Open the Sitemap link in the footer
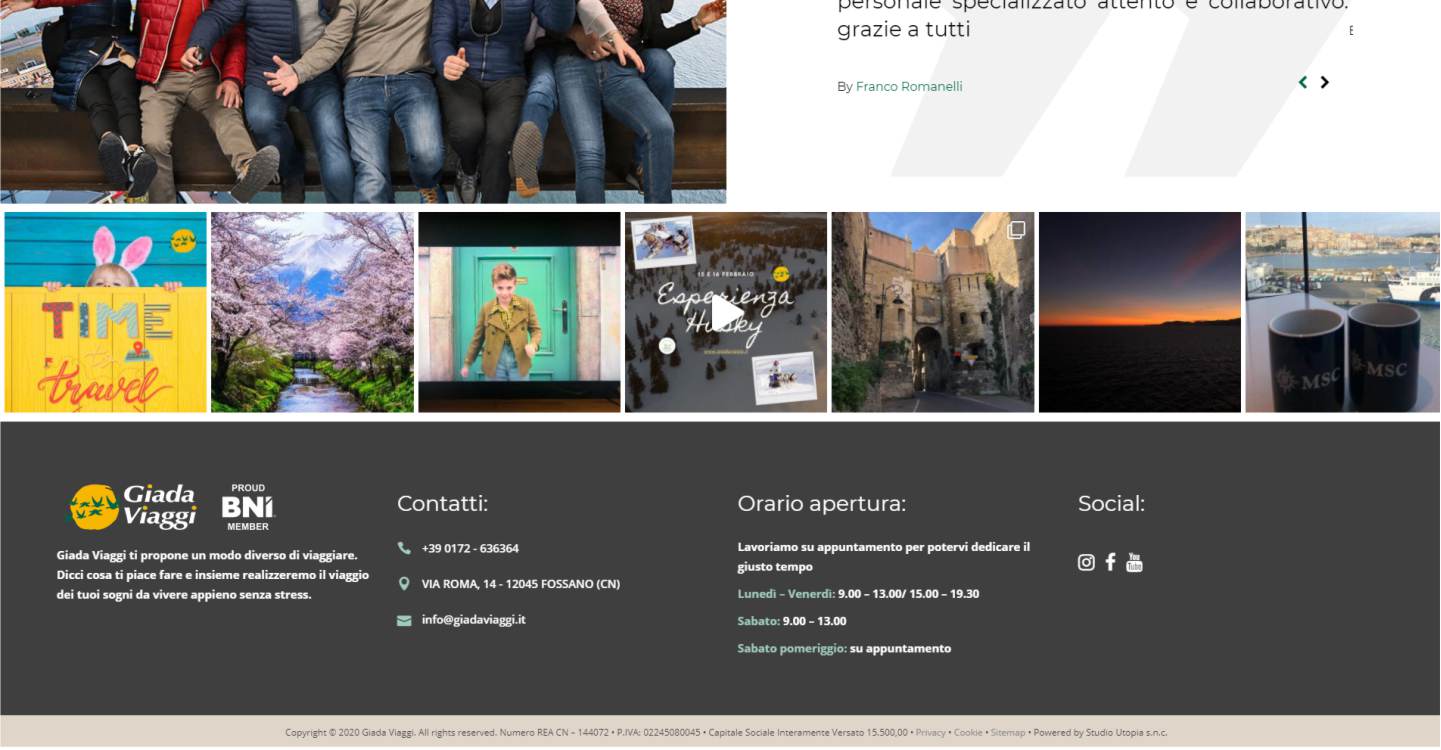1441x750 pixels. coord(1008,733)
